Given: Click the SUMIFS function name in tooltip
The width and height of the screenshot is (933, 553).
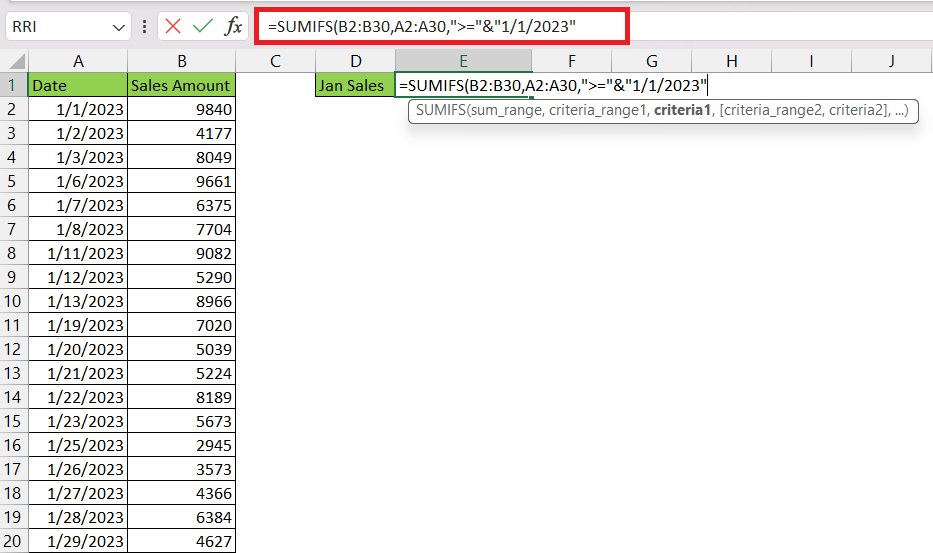Looking at the screenshot, I should (x=440, y=110).
